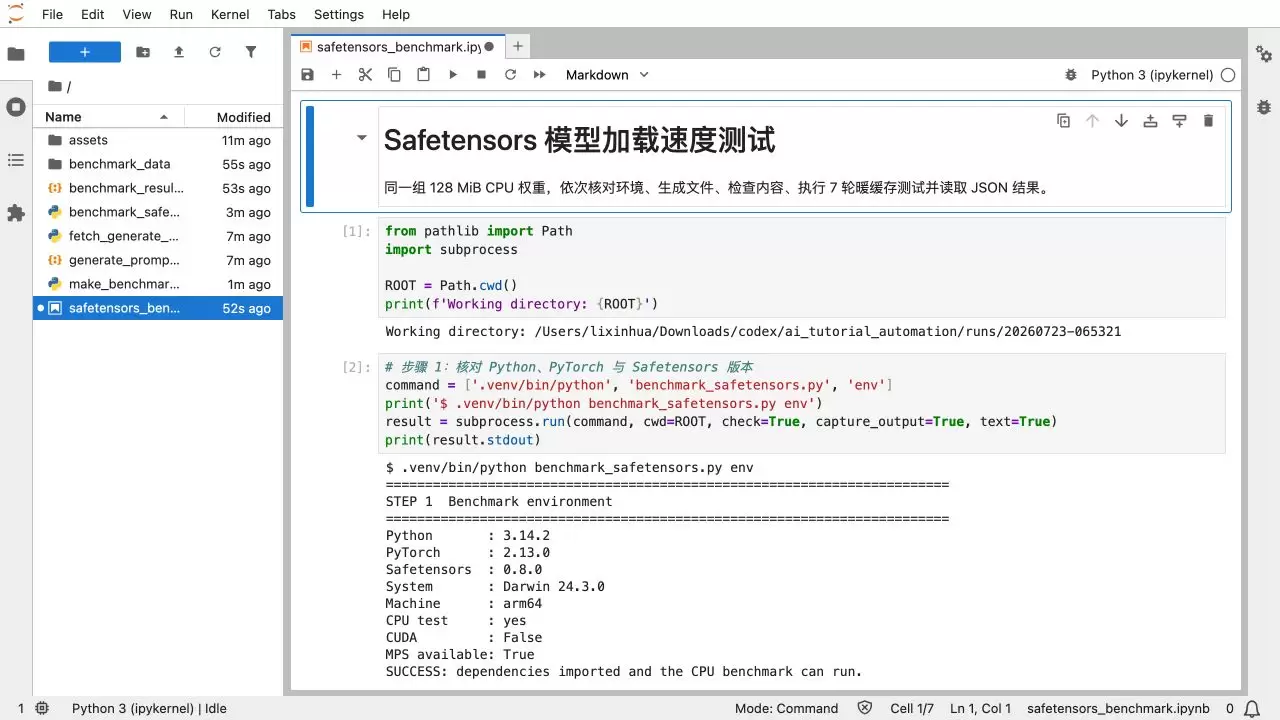This screenshot has width=1280, height=720.
Task: Move the active cell down
Action: coord(1121,121)
